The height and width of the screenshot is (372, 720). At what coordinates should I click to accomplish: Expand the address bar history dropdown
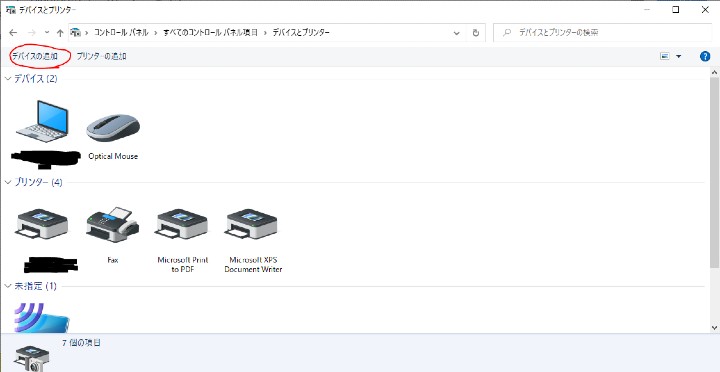click(x=456, y=33)
